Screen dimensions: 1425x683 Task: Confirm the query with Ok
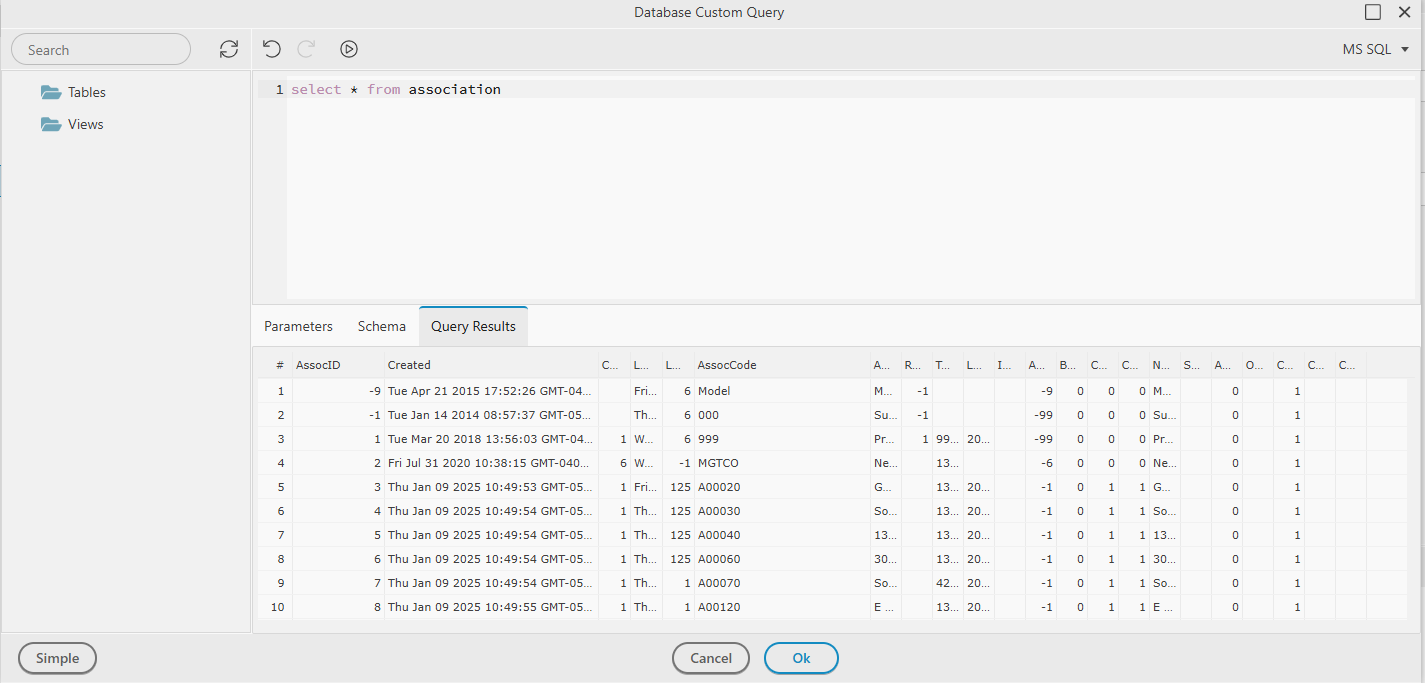801,658
